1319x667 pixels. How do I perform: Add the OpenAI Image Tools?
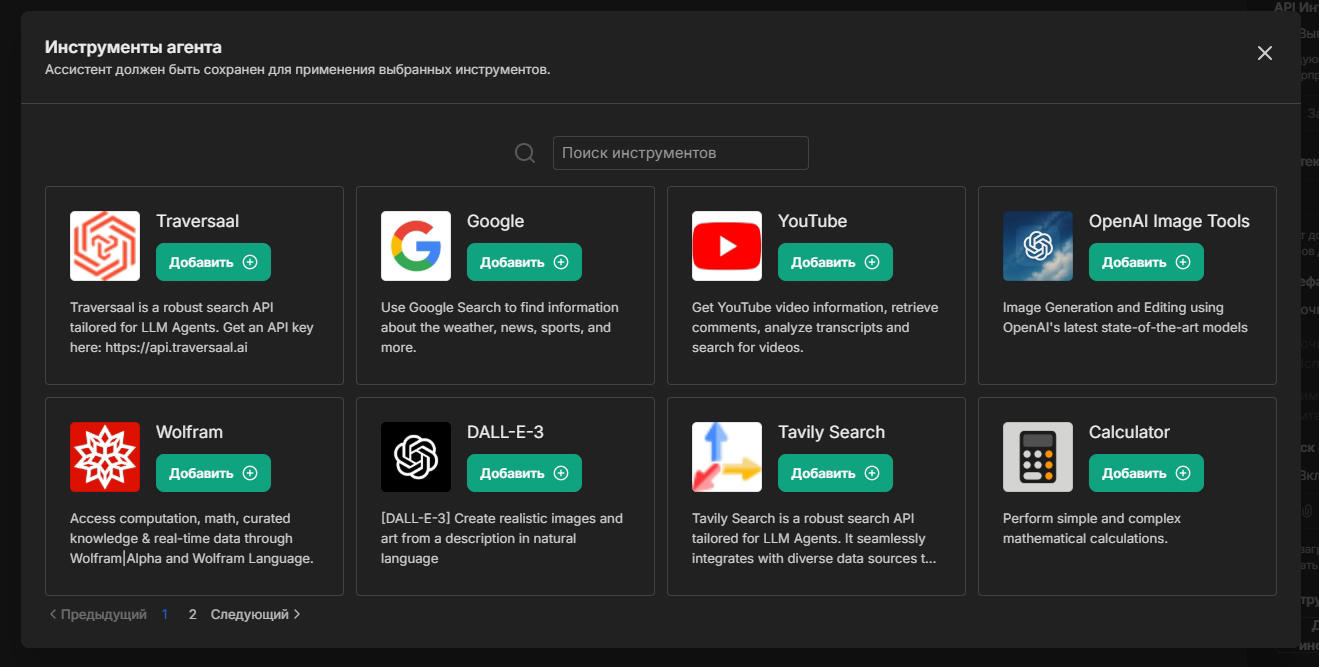pyautogui.click(x=1146, y=262)
